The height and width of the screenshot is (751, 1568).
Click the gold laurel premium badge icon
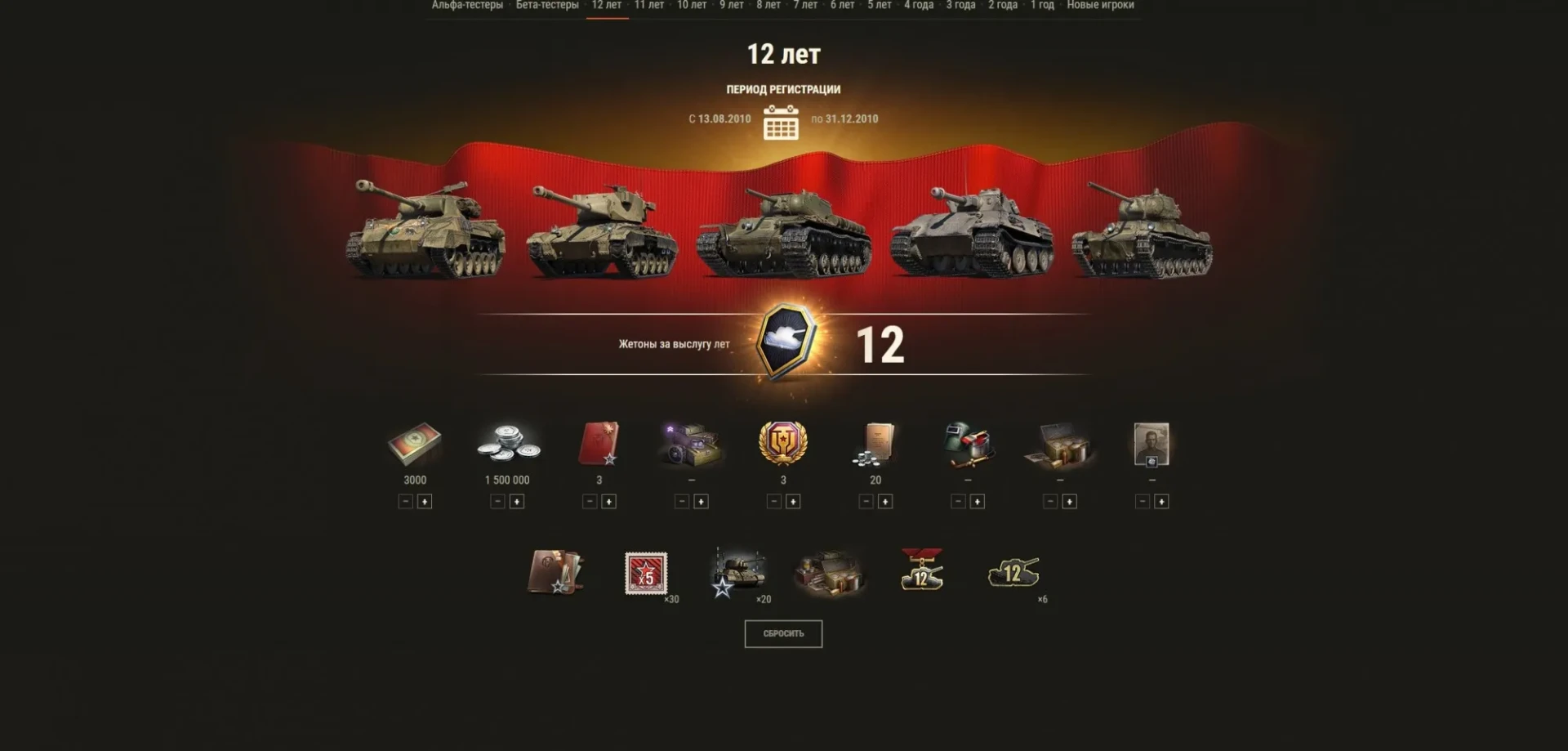(x=783, y=444)
